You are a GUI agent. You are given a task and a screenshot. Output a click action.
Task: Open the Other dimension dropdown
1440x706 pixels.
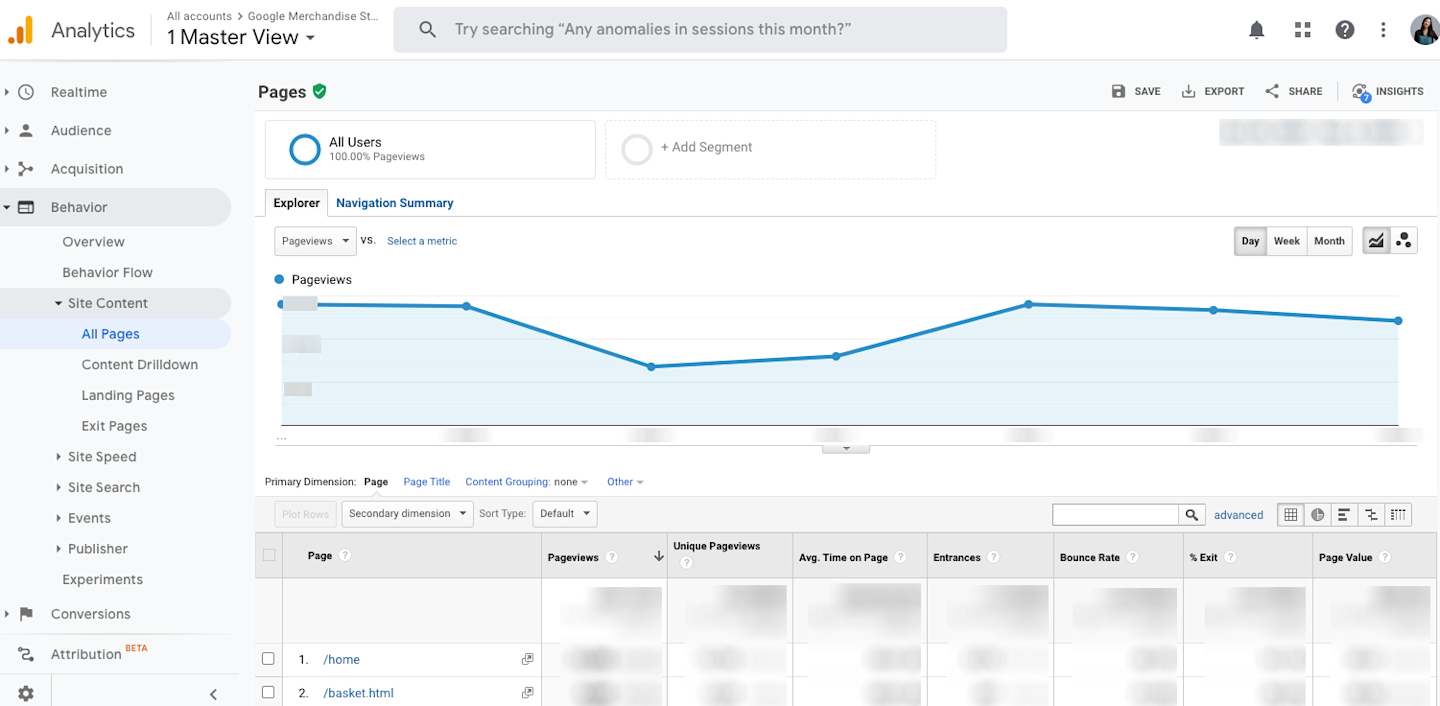tap(625, 482)
